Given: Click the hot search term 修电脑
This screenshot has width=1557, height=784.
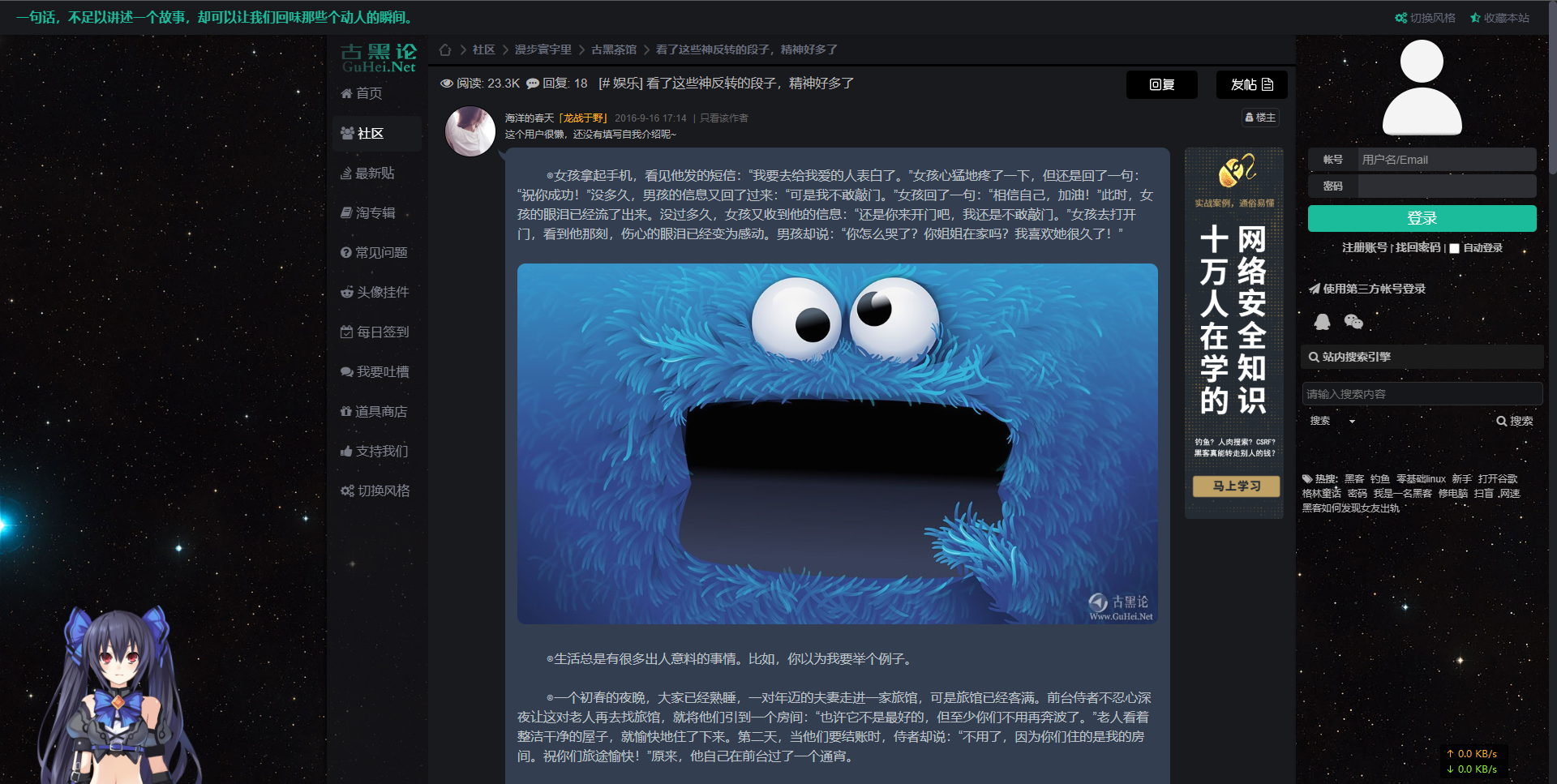Looking at the screenshot, I should coord(1453,494).
